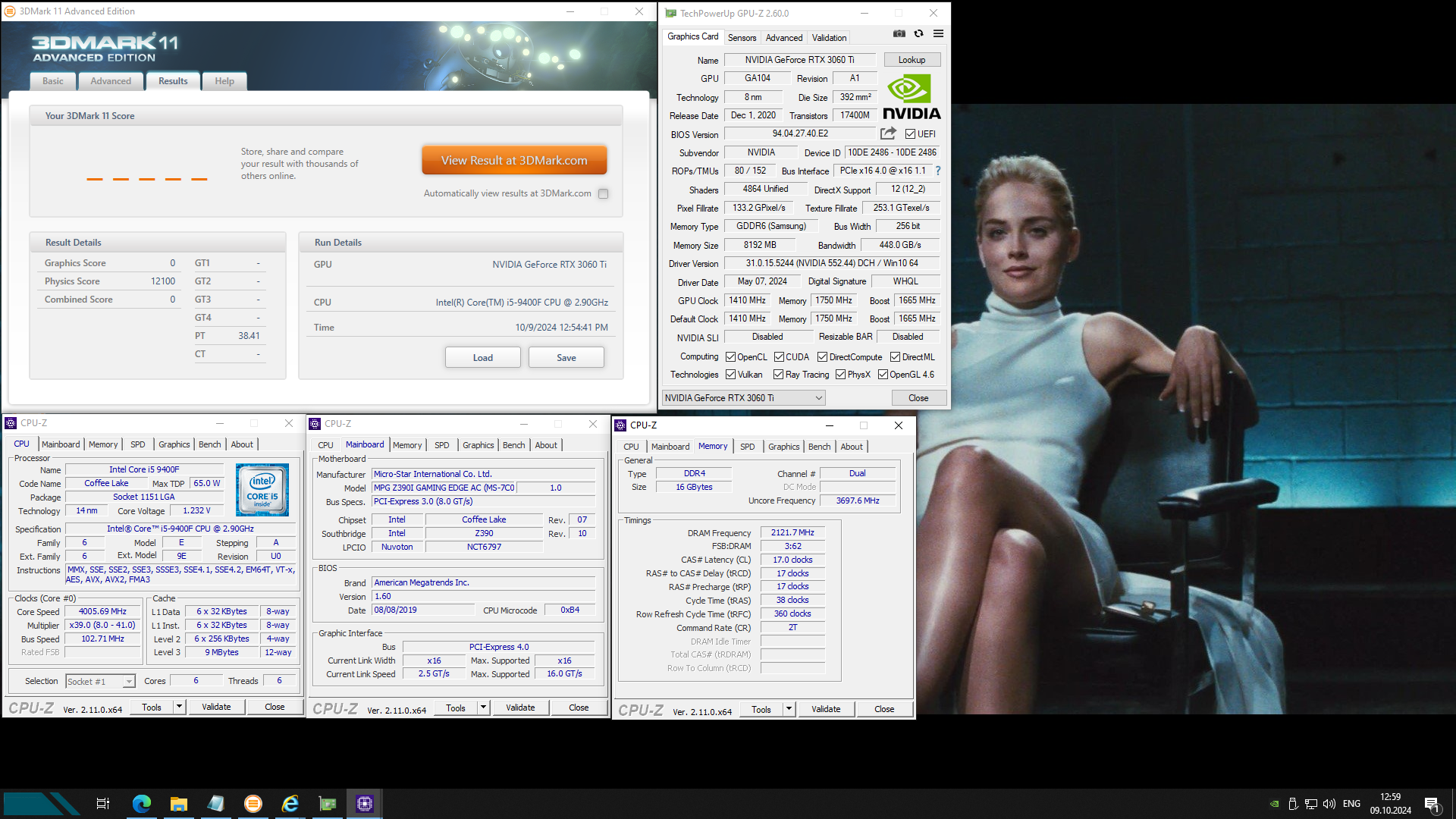Viewport: 1456px width, 819px height.
Task: Click the Load button in Run Details
Action: pyautogui.click(x=483, y=357)
